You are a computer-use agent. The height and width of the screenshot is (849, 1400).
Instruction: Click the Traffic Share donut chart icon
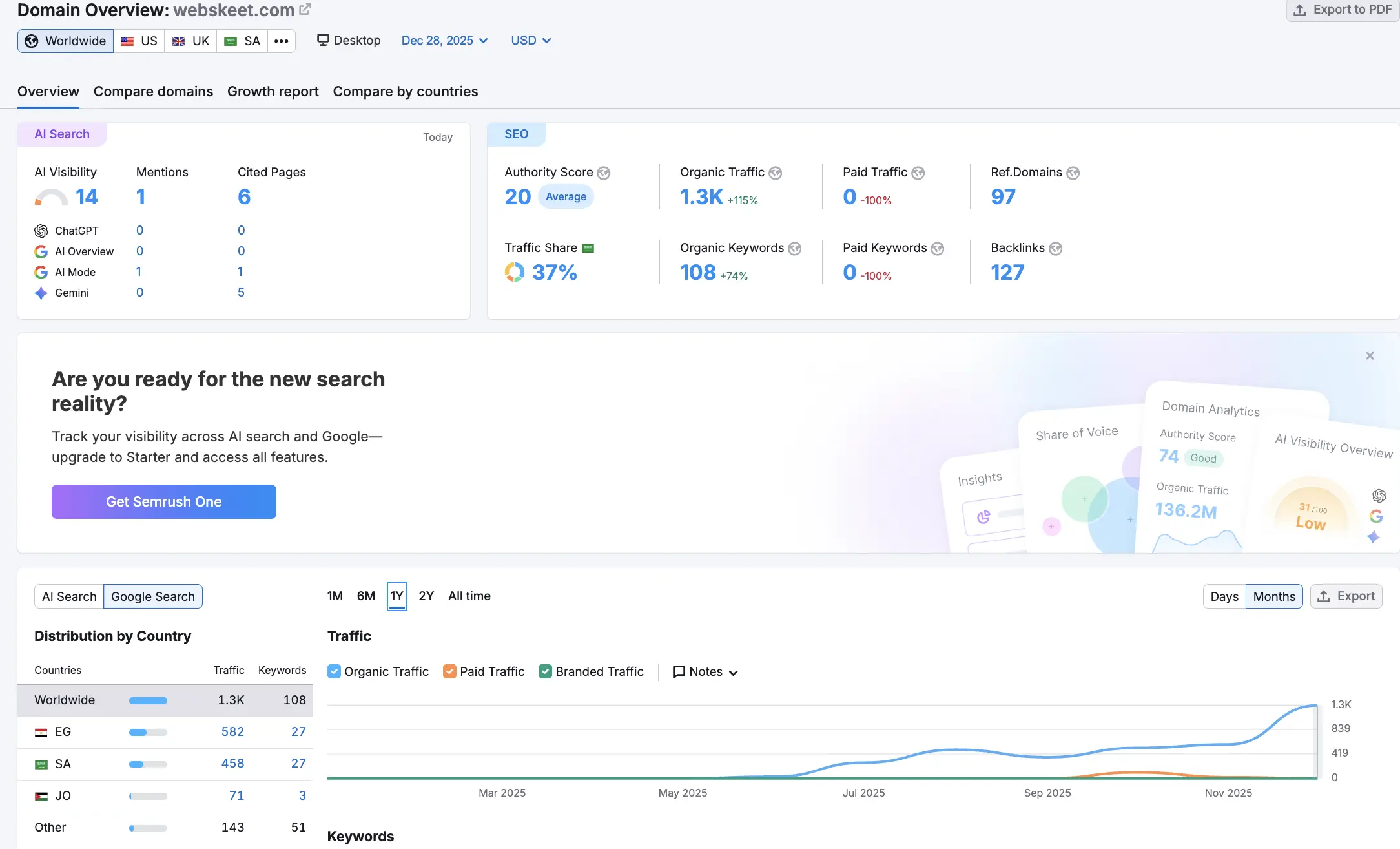[515, 272]
